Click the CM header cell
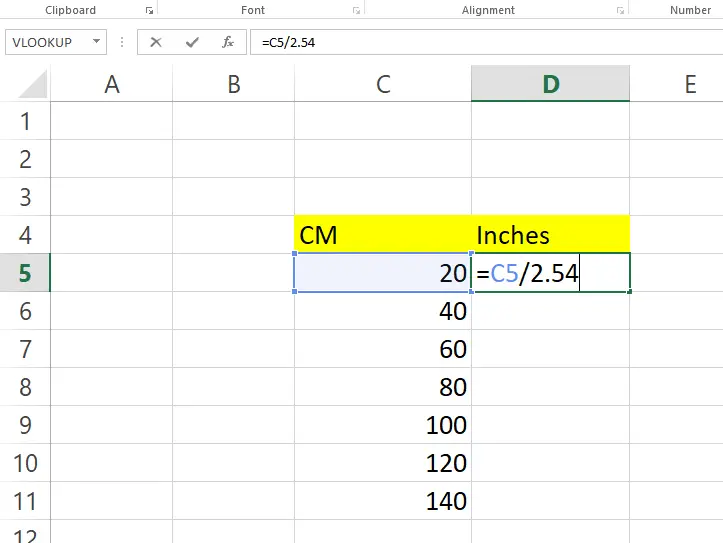The width and height of the screenshot is (723, 543). 383,235
